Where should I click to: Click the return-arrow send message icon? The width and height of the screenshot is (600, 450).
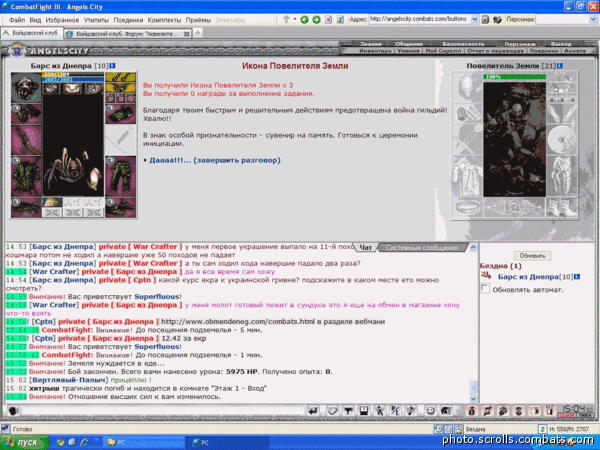tap(313, 411)
